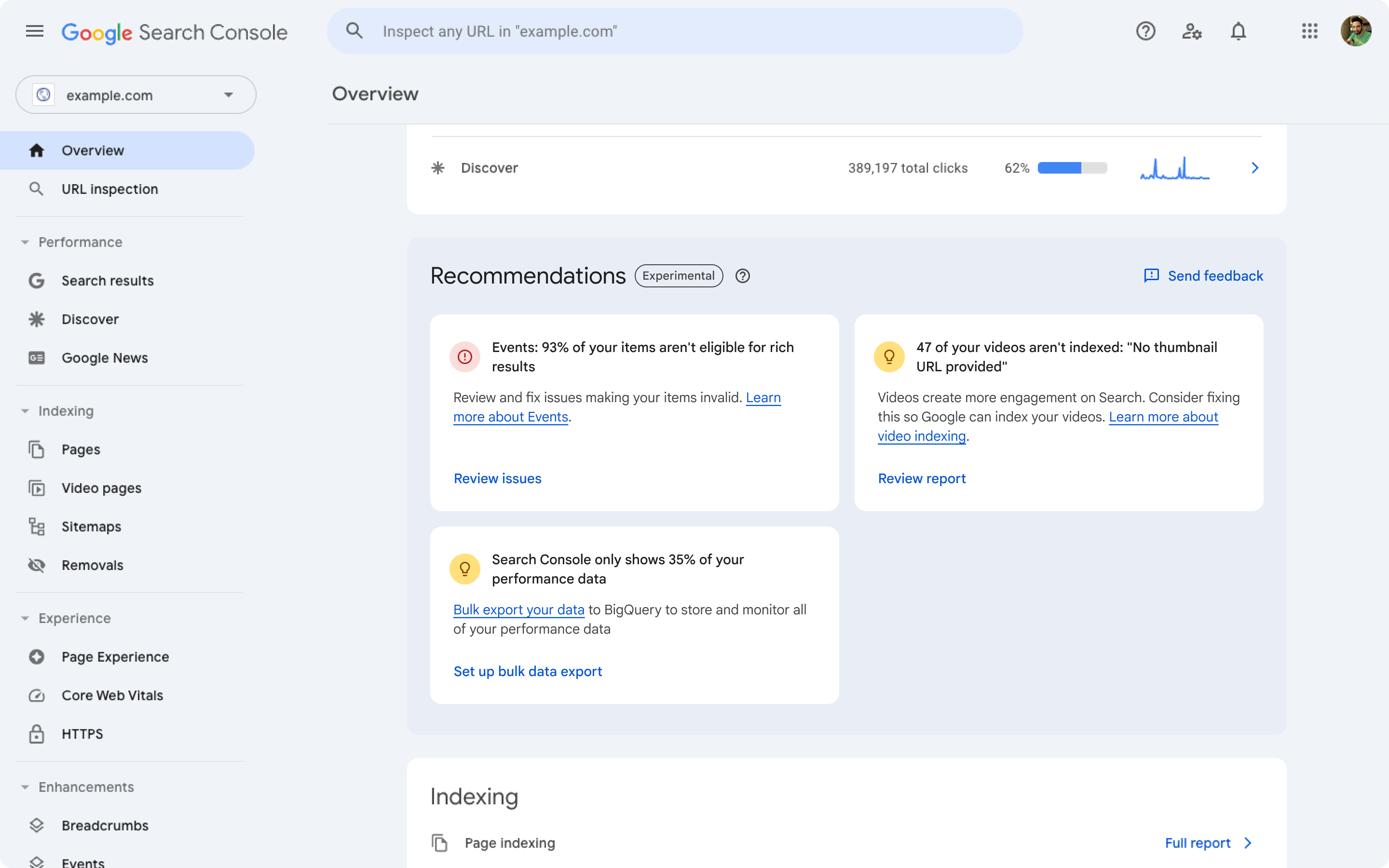Screen dimensions: 1389x868
Task: Open the Page Experience report
Action: [x=115, y=656]
